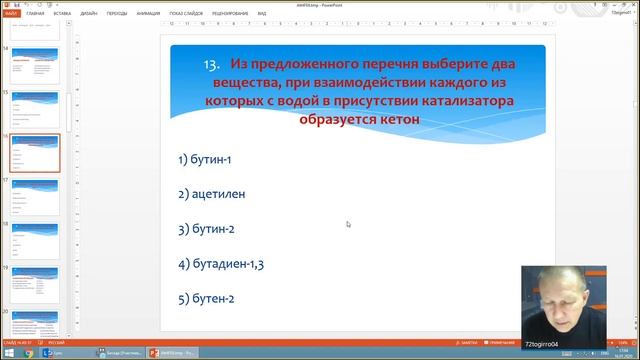Click the answer option '4) бутадиен-1,3'
Screen dimensions: 640x360
pyautogui.click(x=221, y=264)
